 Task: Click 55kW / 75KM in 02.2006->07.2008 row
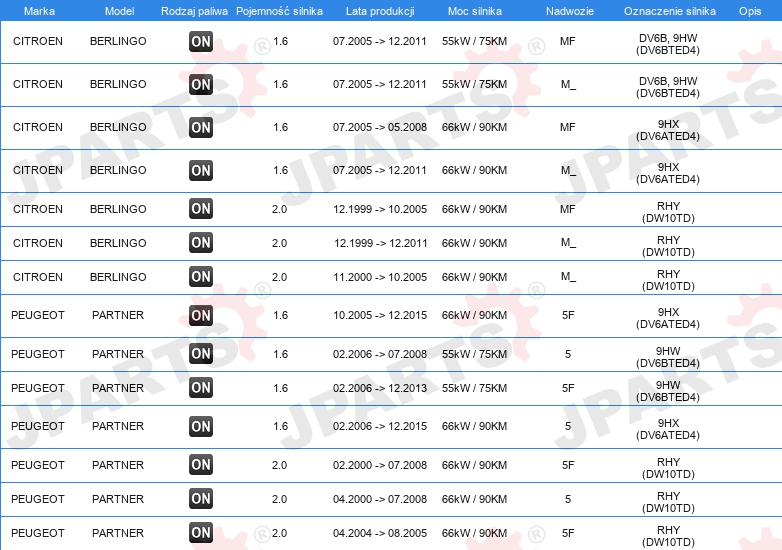(474, 354)
